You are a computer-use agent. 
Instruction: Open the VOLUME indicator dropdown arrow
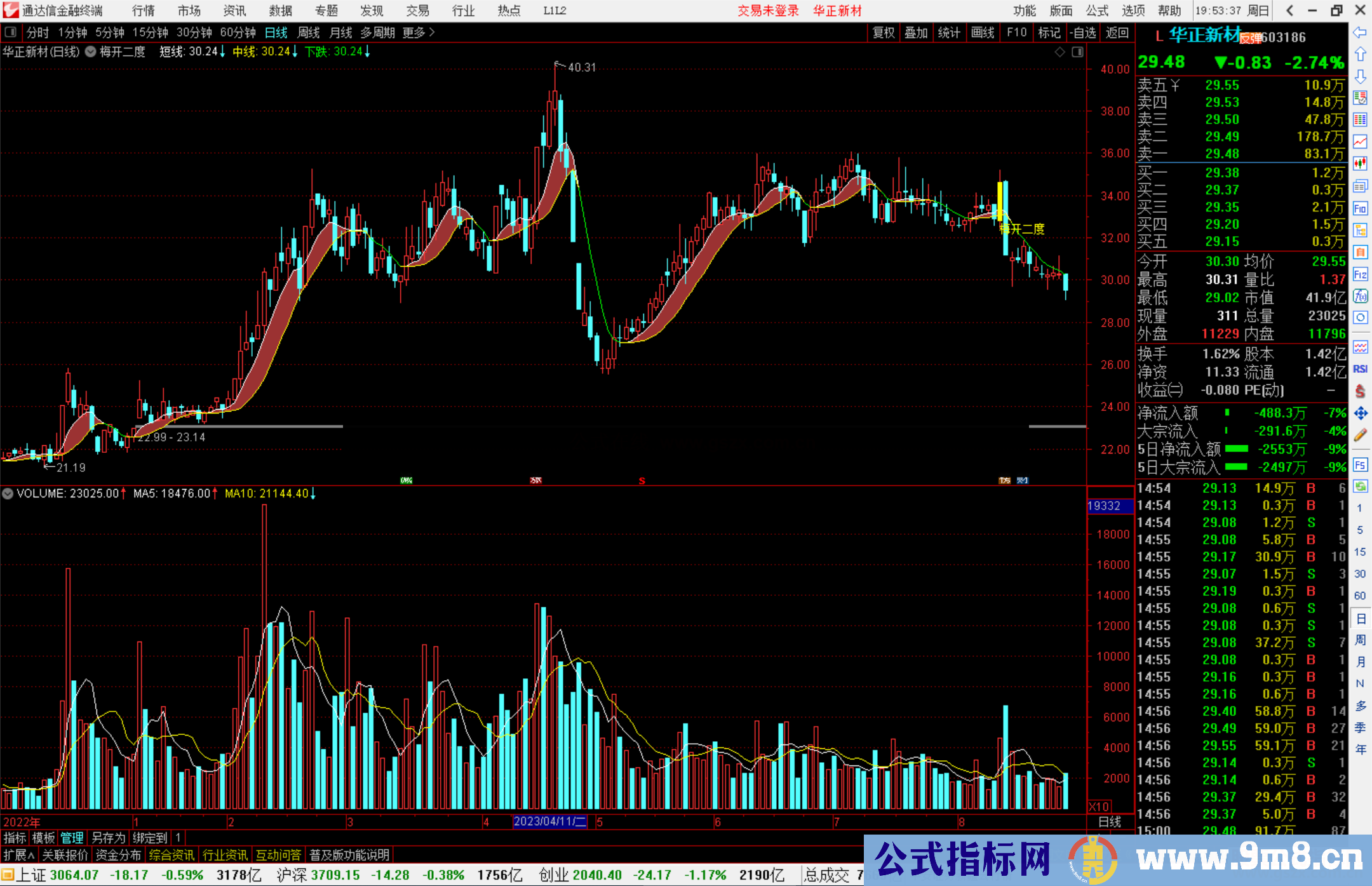point(8,493)
